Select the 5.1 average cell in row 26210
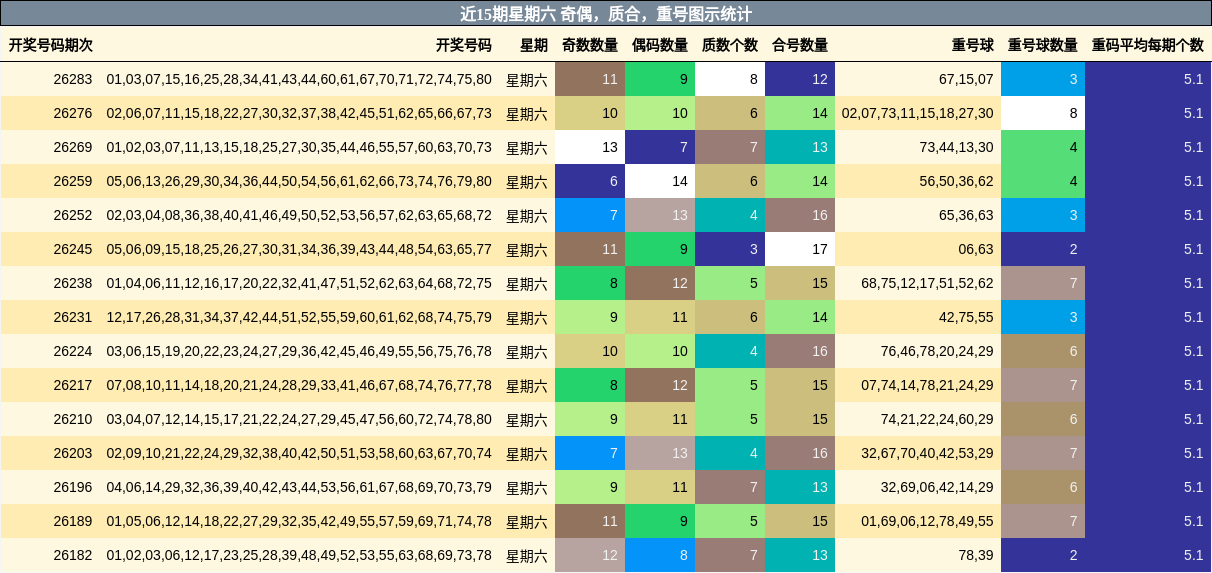The image size is (1212, 573). coord(1148,419)
